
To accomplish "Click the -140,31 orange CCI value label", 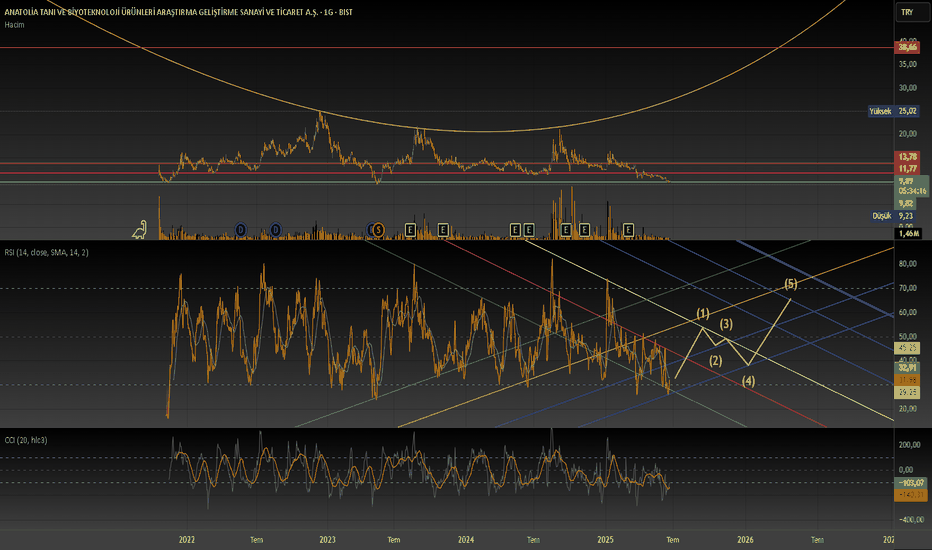I will (911, 495).
